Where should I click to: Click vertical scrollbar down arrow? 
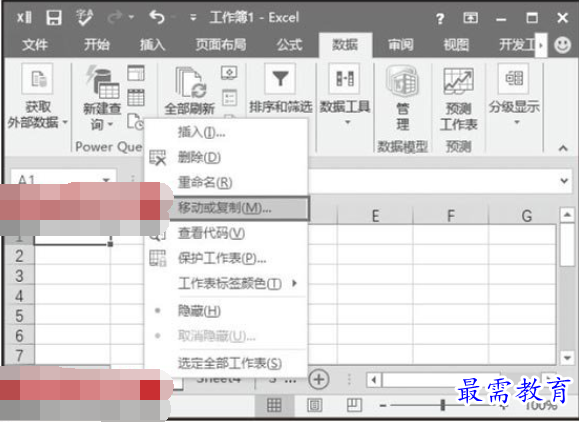click(x=567, y=357)
